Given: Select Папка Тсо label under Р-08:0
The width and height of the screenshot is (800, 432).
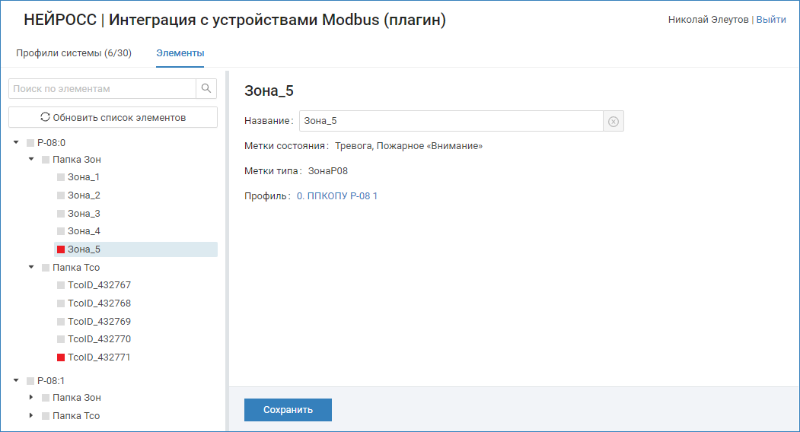Looking at the screenshot, I should click(x=76, y=267).
